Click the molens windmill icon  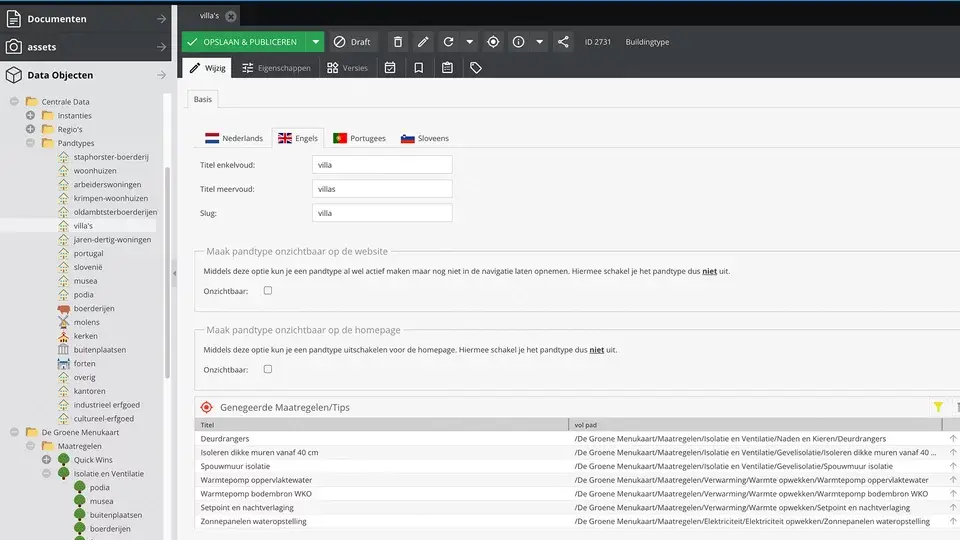[64, 322]
